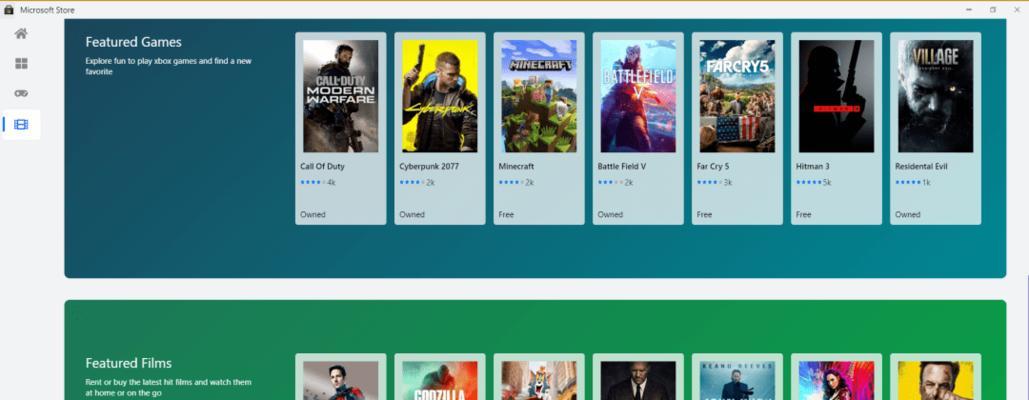1029x400 pixels.
Task: Open the Hitman 3 cover image
Action: (836, 96)
